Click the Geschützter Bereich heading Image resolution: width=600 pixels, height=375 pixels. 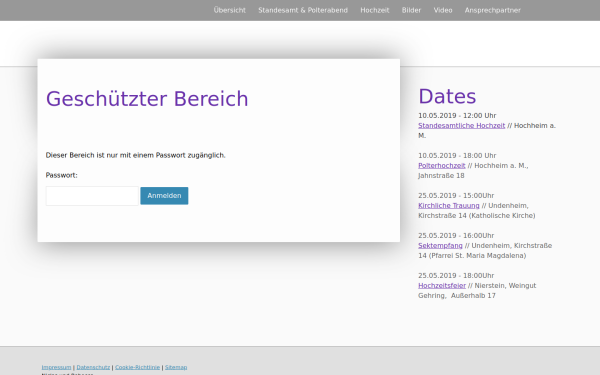point(147,99)
